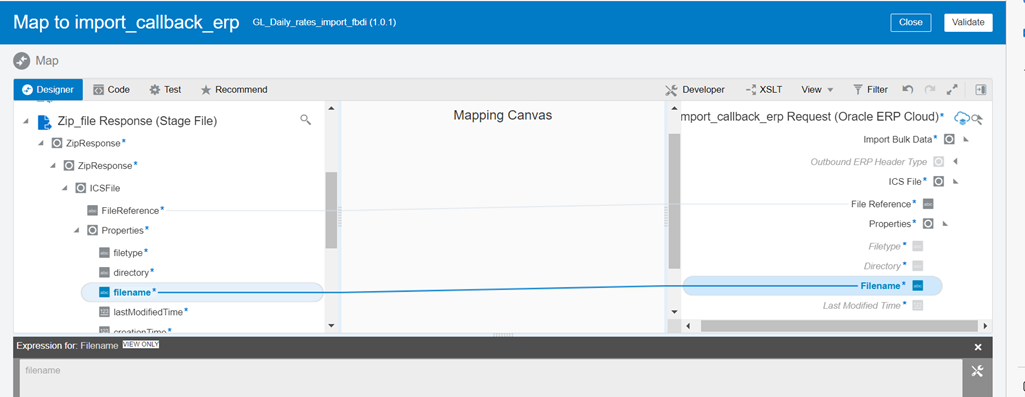Select the target Last Modified Time element
The width and height of the screenshot is (1025, 397).
[862, 305]
